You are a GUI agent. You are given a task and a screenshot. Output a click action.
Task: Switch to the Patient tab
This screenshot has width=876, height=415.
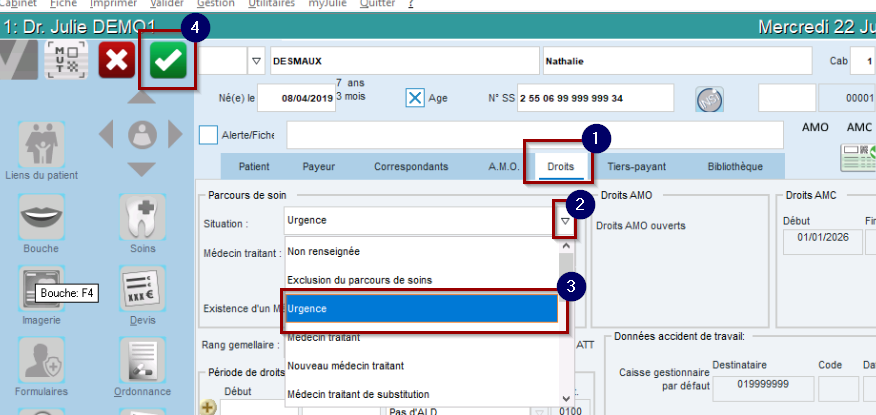tap(254, 166)
